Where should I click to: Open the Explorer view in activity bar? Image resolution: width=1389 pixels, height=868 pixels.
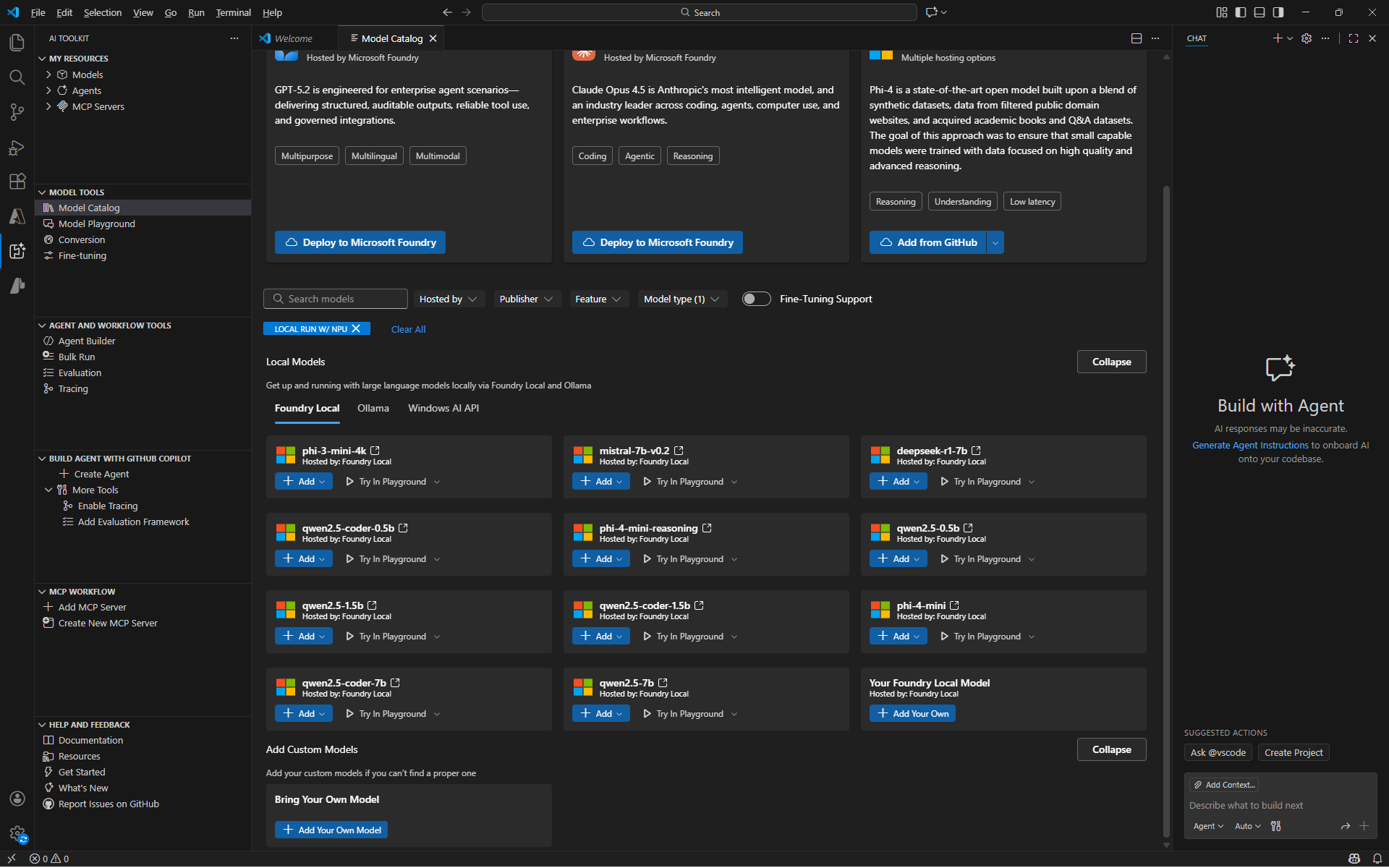tap(17, 43)
